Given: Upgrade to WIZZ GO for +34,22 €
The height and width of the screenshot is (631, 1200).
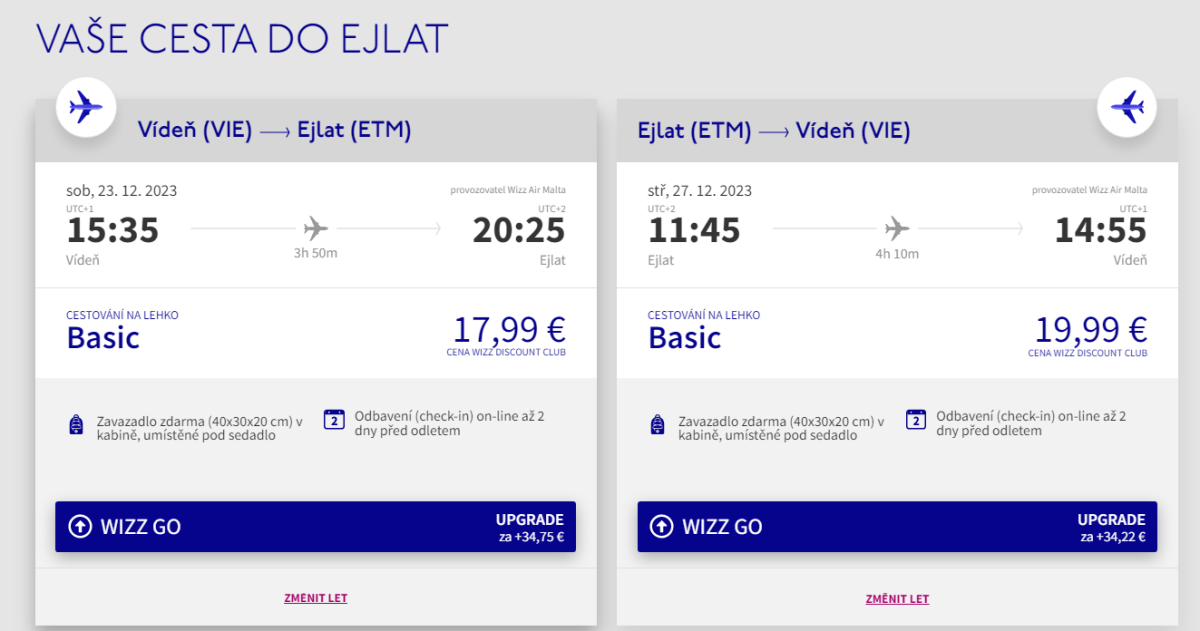Looking at the screenshot, I should click(897, 527).
